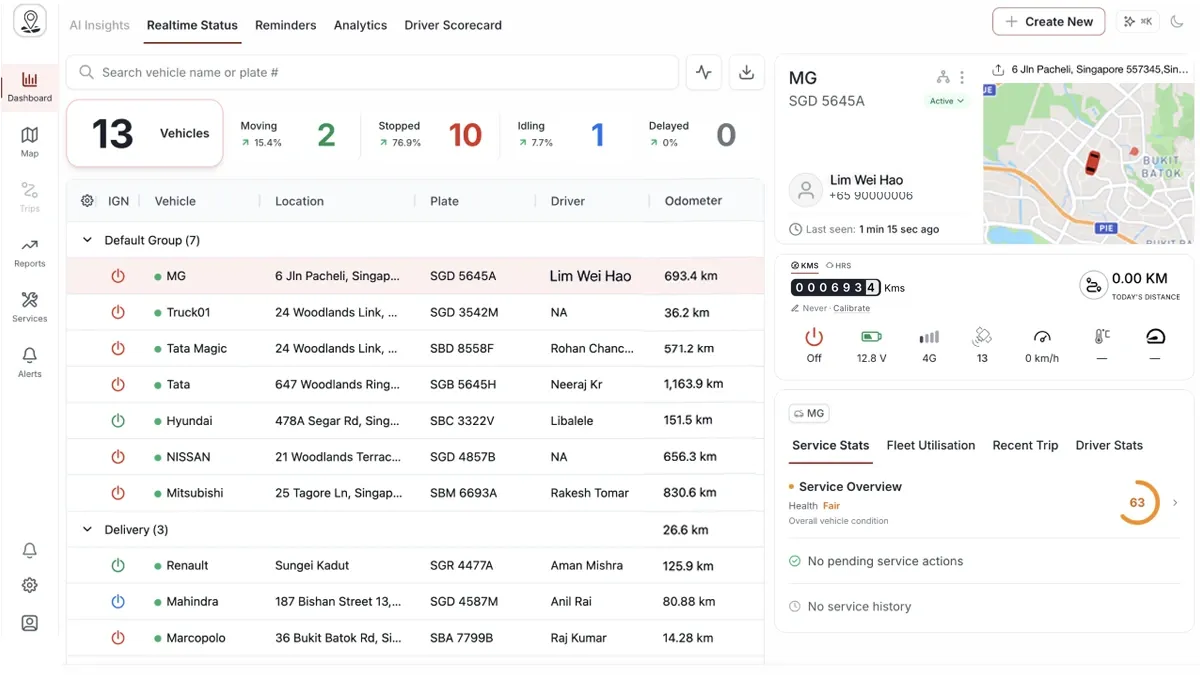Open the Dashboard sidebar icon
This screenshot has height=675, width=1200.
(29, 86)
